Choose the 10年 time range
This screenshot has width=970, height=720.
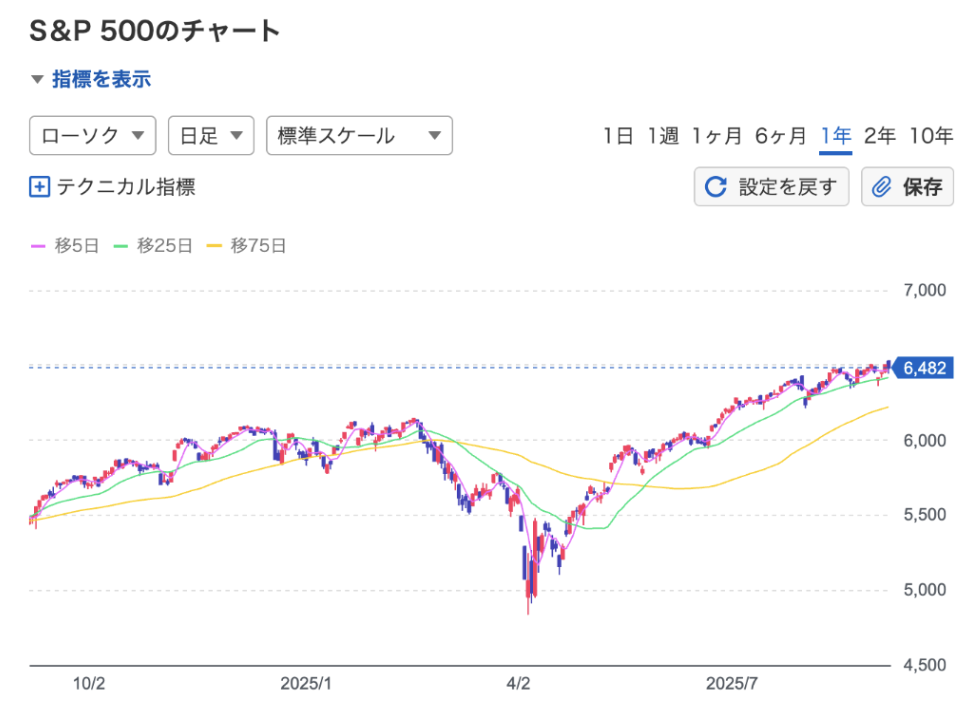[930, 136]
